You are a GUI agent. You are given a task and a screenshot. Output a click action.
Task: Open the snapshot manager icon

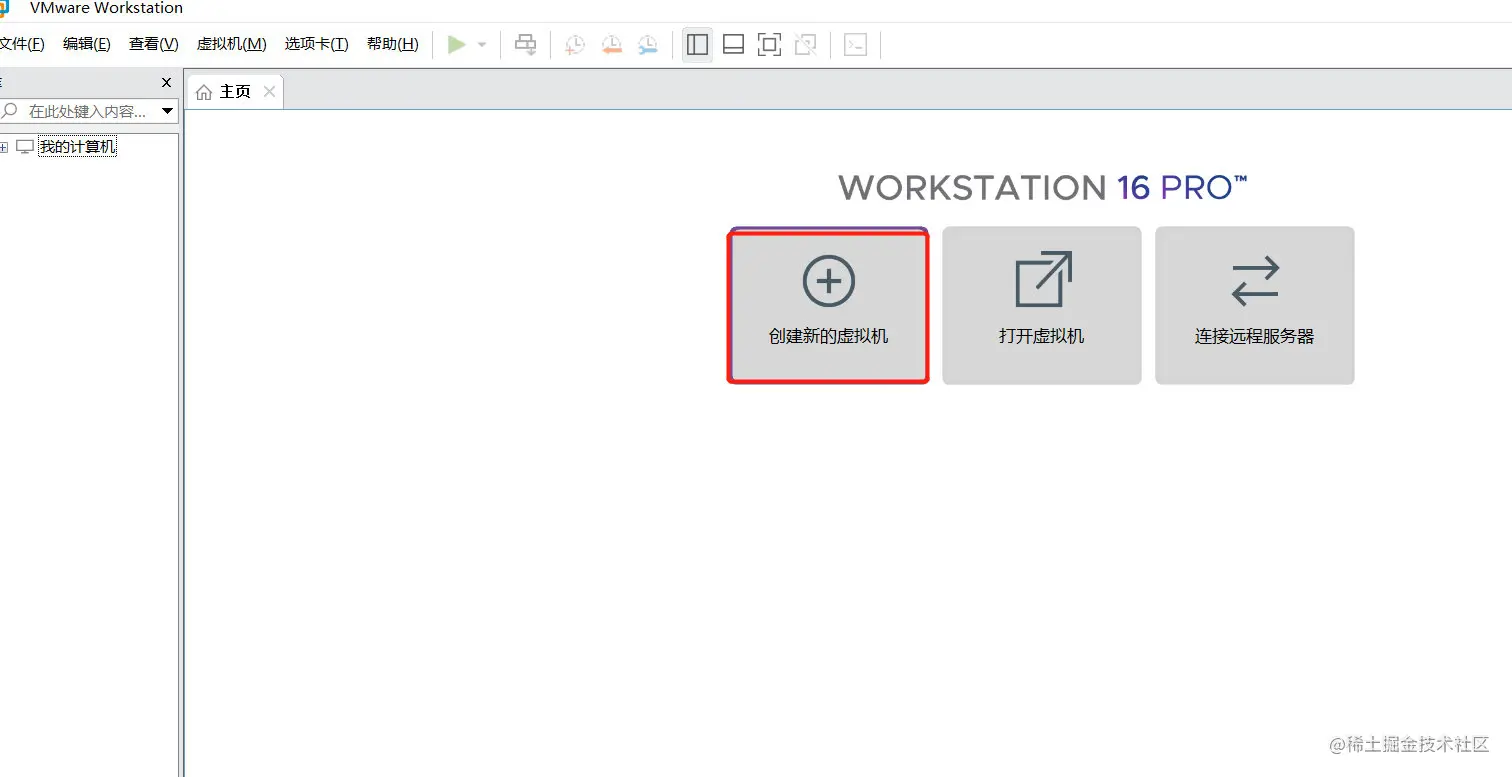(x=648, y=44)
